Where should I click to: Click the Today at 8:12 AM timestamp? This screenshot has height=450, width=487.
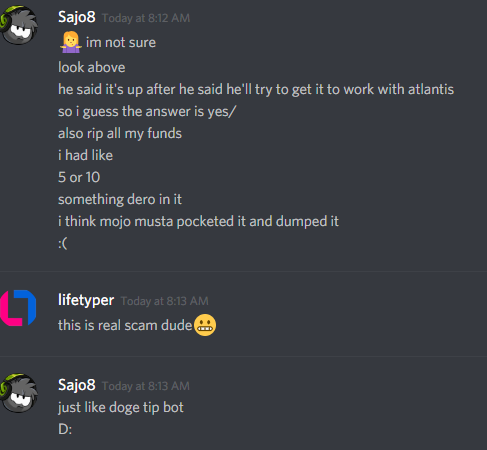pyautogui.click(x=146, y=18)
